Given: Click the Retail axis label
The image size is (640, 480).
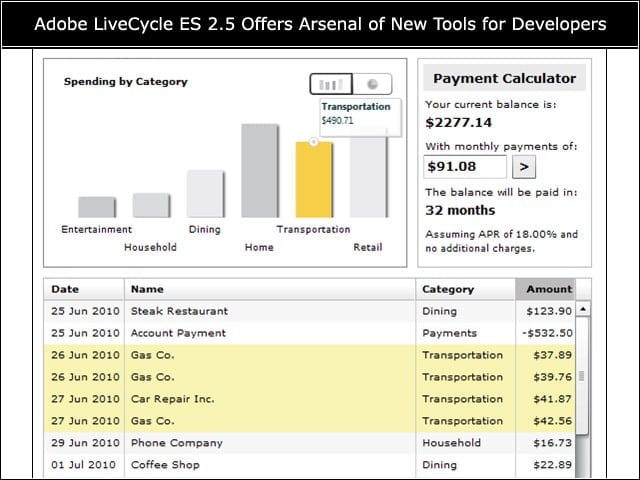Looking at the screenshot, I should 368,247.
